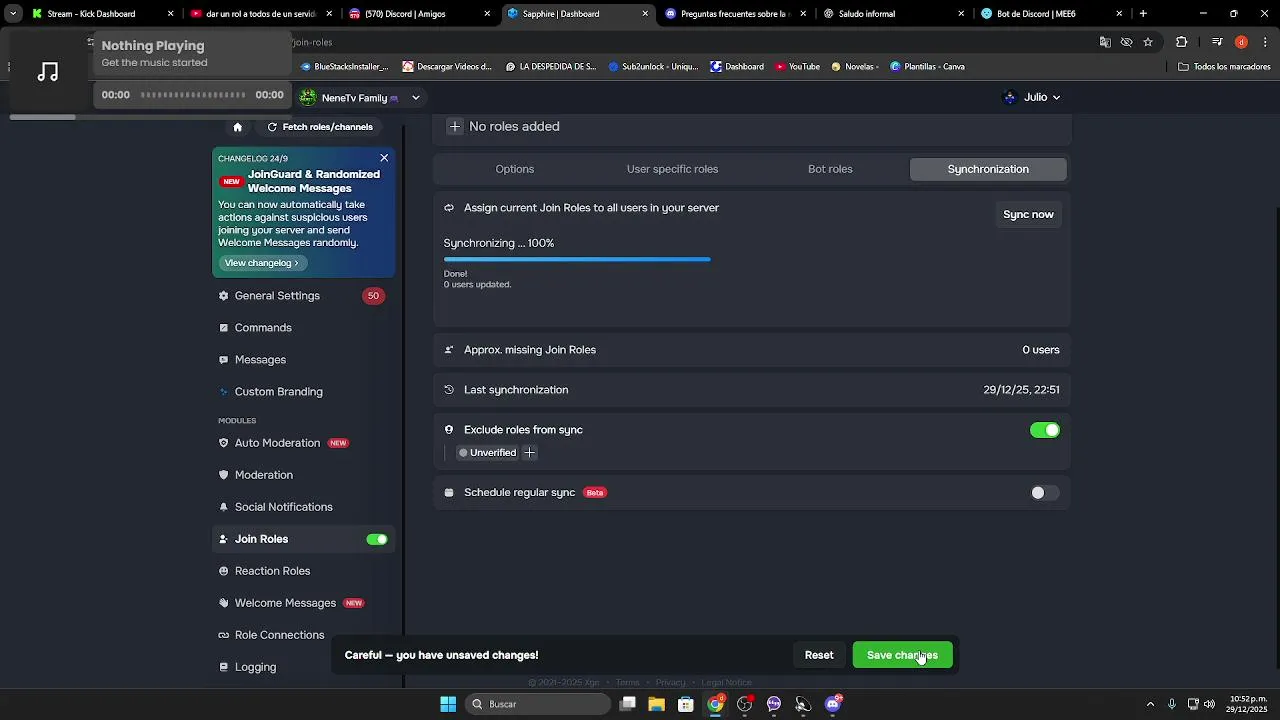Open the Custom Branding sidebar icon
The width and height of the screenshot is (1280, 720).
click(224, 392)
